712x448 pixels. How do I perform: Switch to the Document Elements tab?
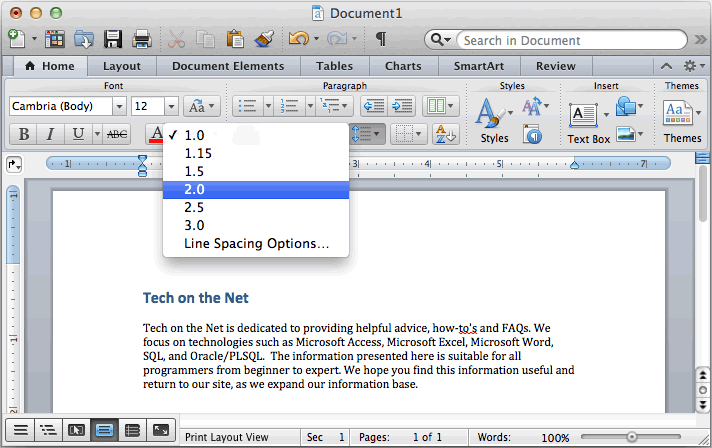point(228,66)
